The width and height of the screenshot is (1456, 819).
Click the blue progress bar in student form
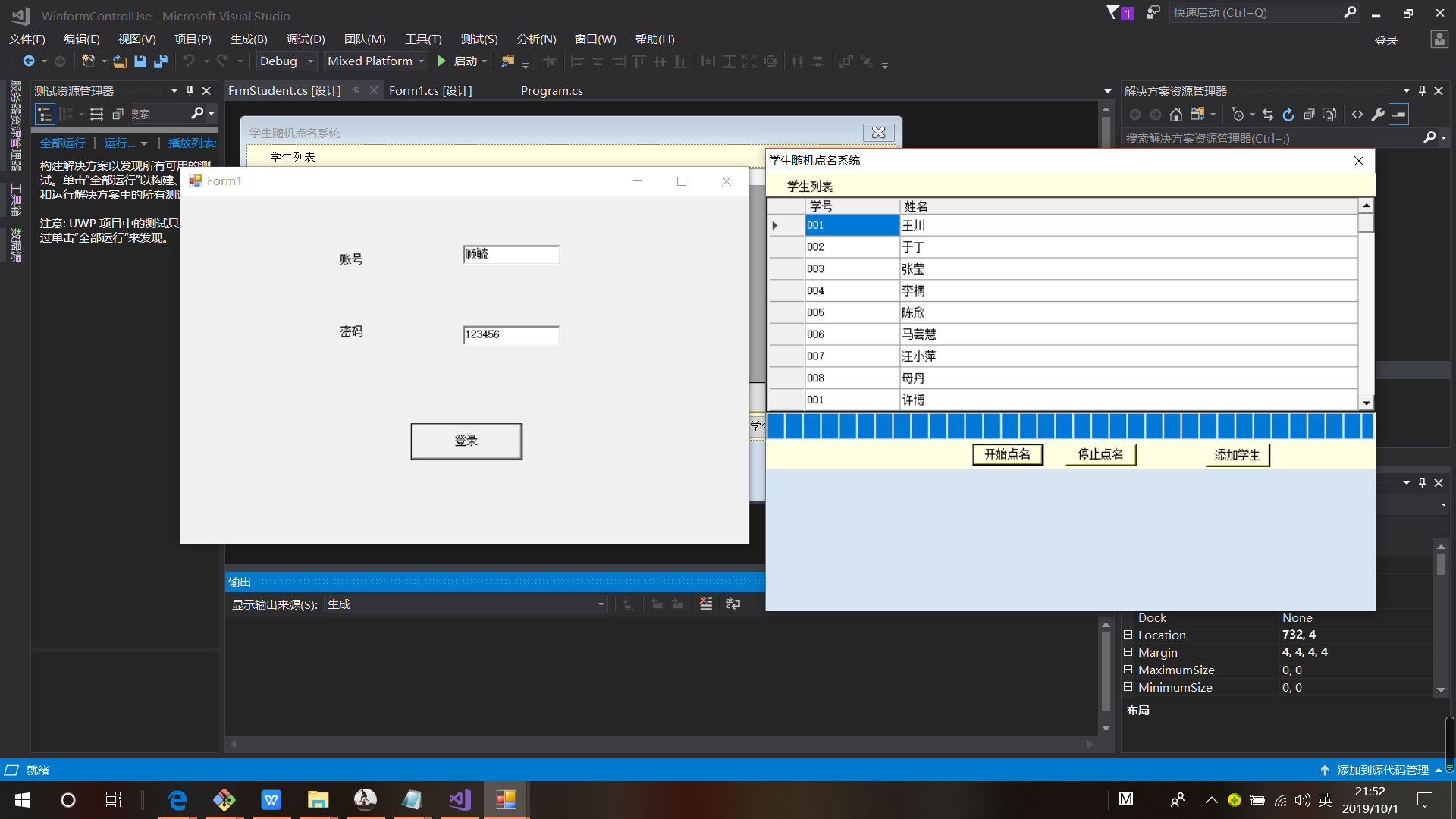click(1069, 426)
